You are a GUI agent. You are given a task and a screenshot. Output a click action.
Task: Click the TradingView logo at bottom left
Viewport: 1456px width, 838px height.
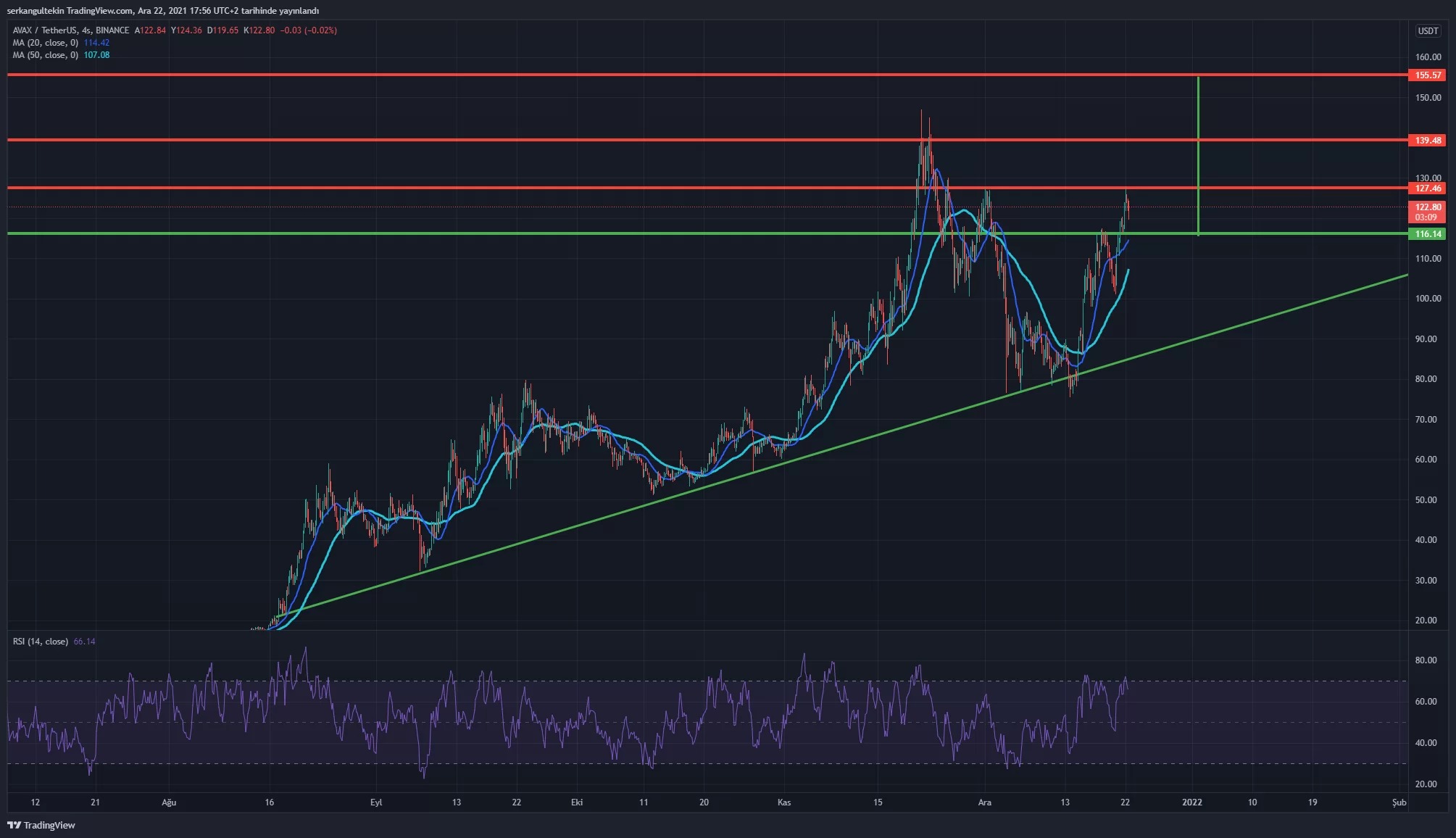pos(41,825)
